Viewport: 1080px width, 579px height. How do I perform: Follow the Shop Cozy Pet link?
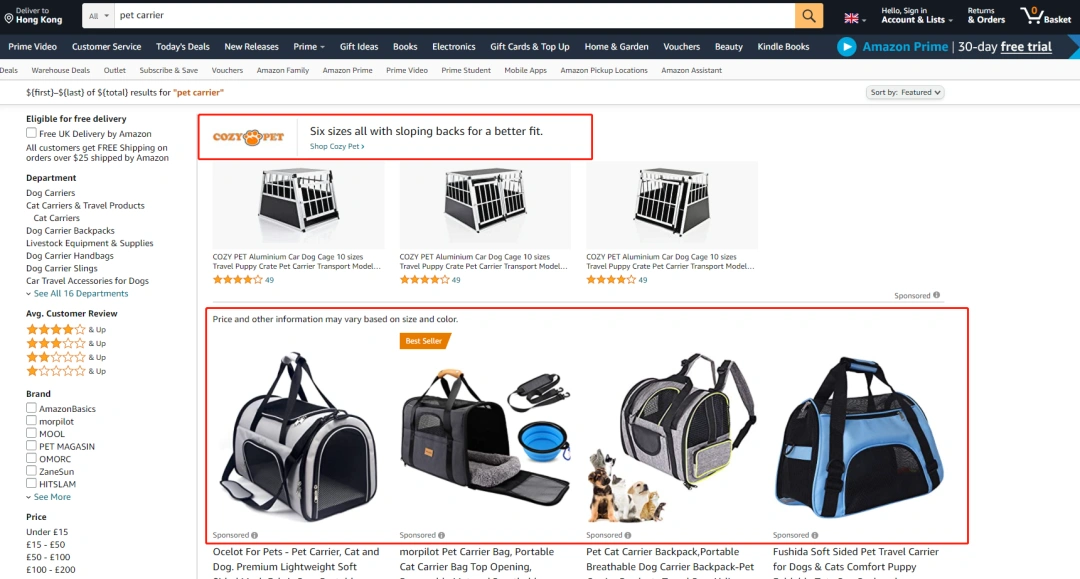tap(337, 146)
